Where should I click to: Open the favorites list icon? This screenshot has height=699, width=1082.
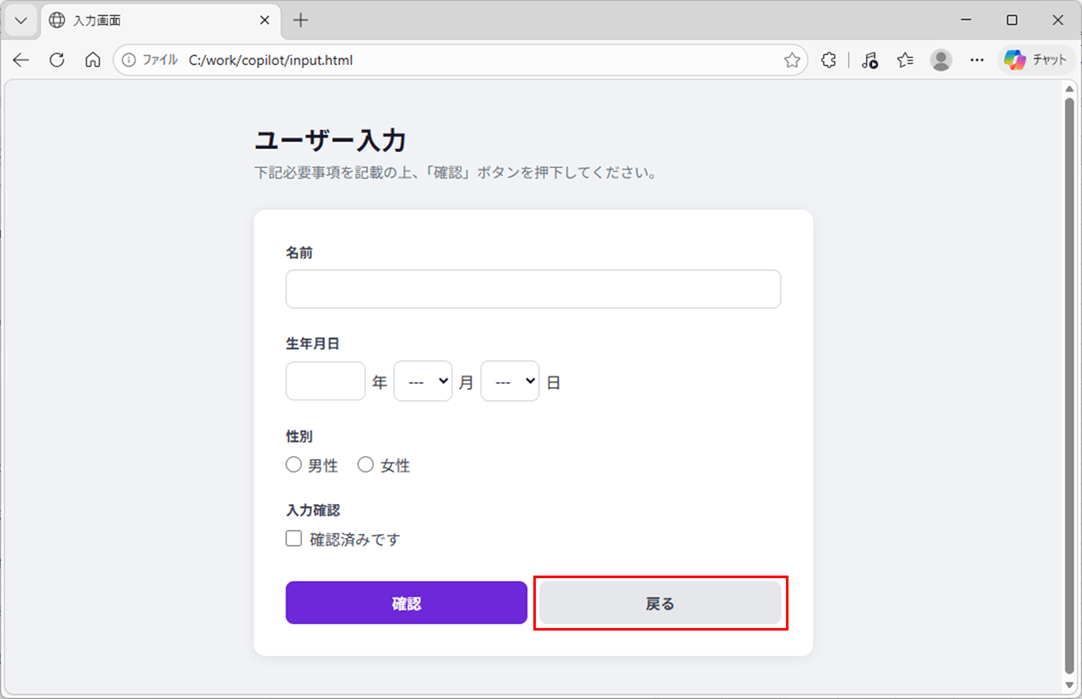(x=905, y=60)
